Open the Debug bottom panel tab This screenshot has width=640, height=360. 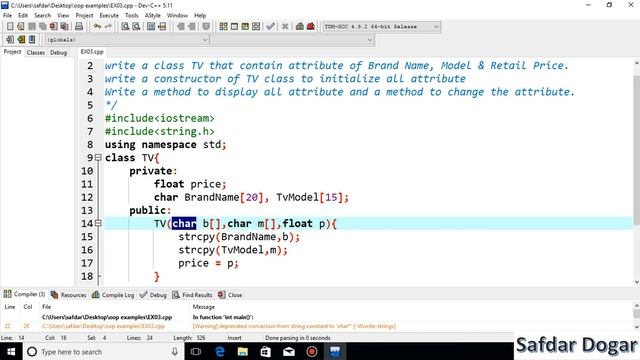153,295
